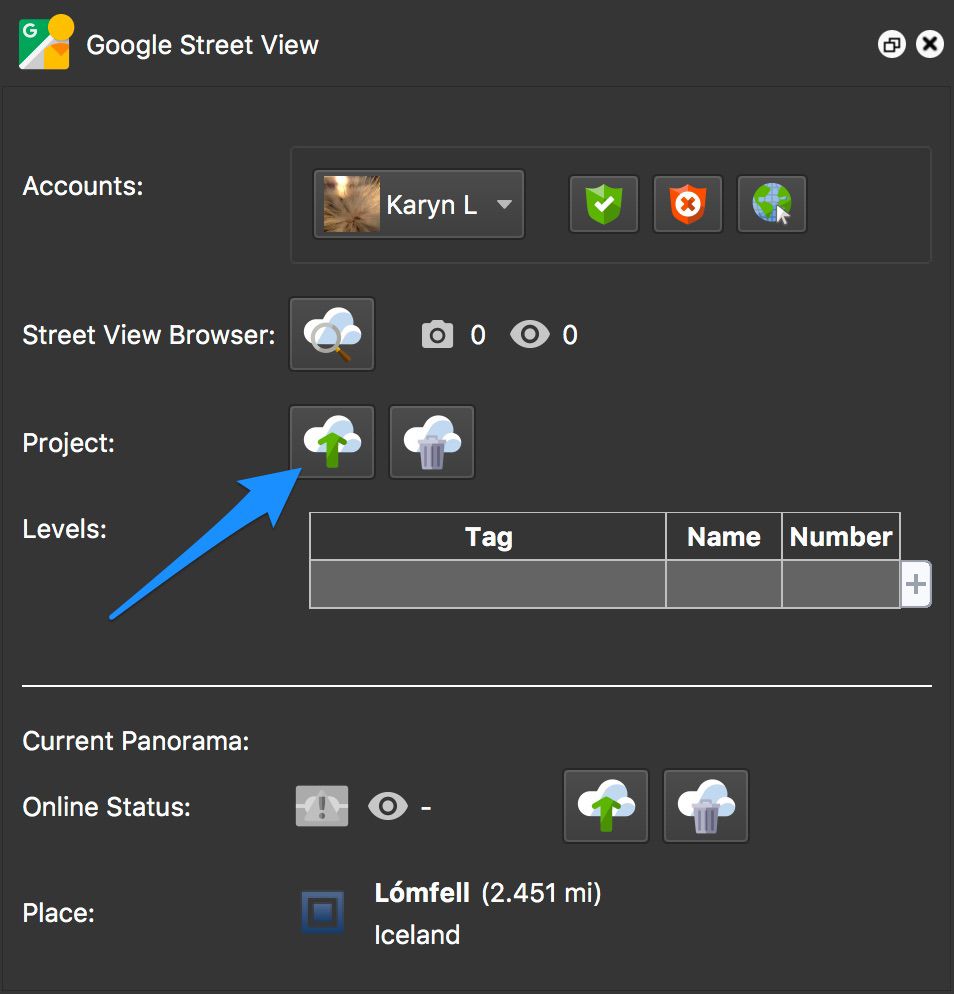Select the account thumbnail image
954x994 pixels.
[349, 204]
